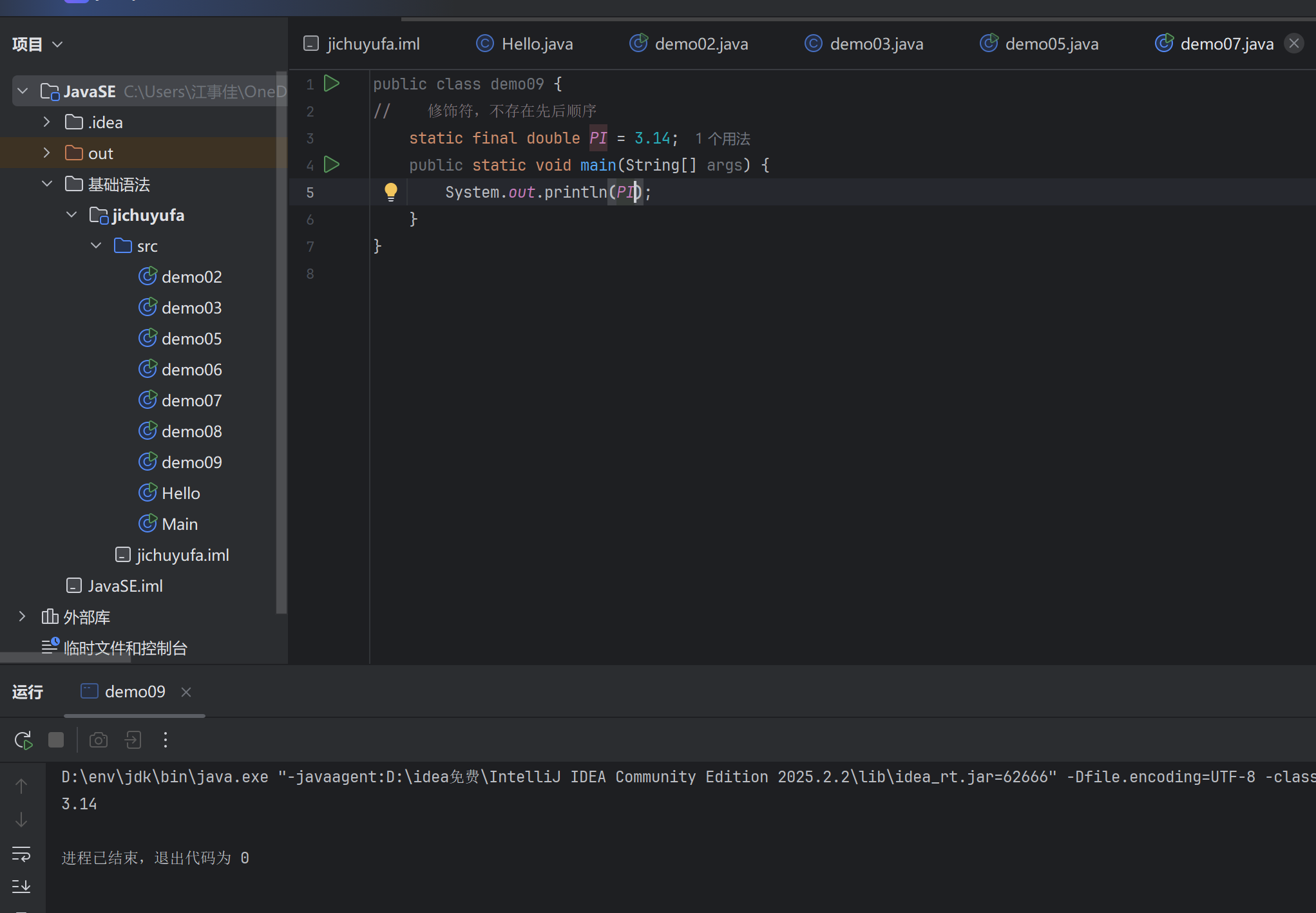Expand the 外部库 node
Image resolution: width=1316 pixels, height=913 pixels.
coord(22,617)
